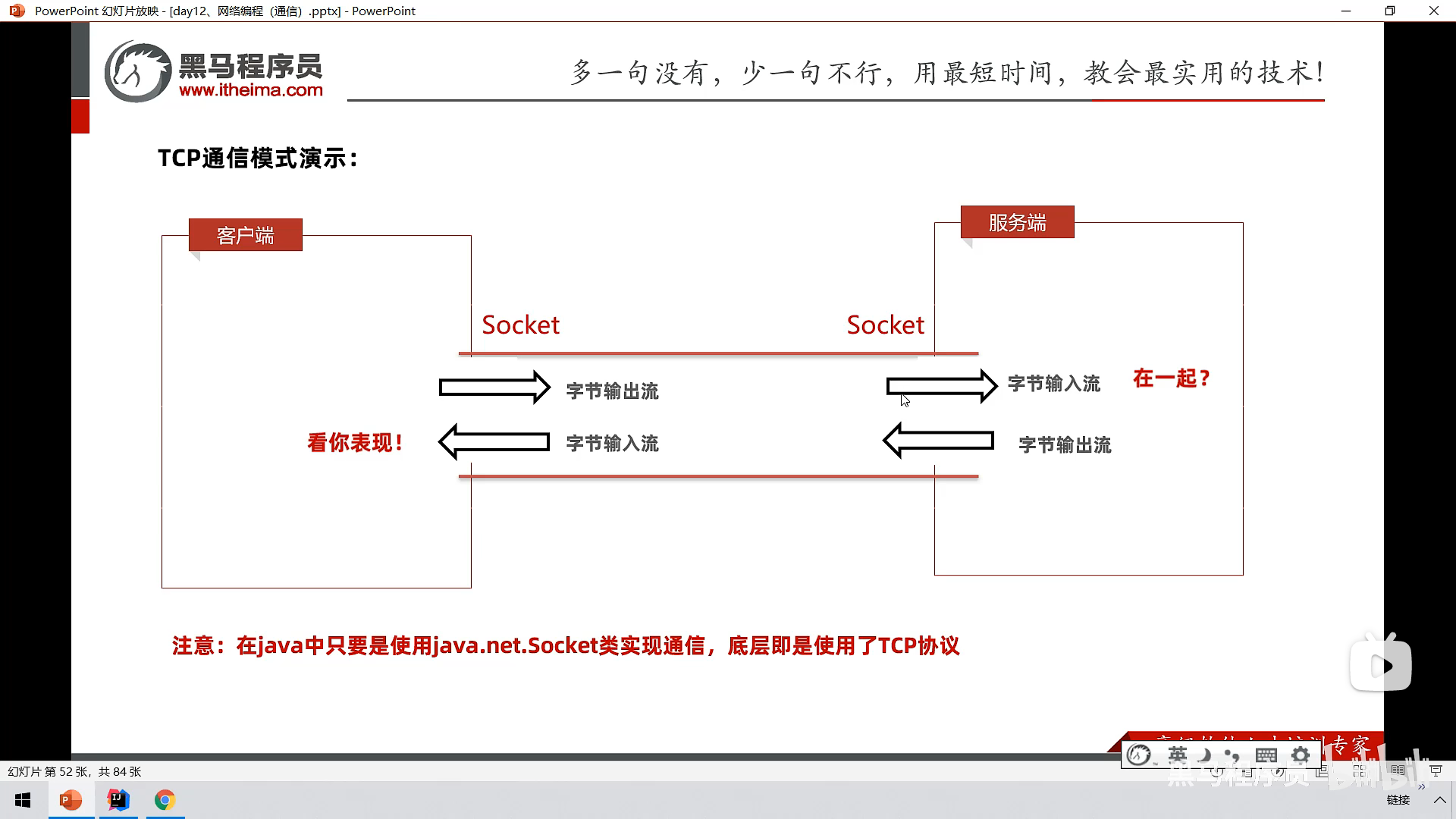
Task: Expand hidden system tray icons chevron
Action: tap(1439, 800)
